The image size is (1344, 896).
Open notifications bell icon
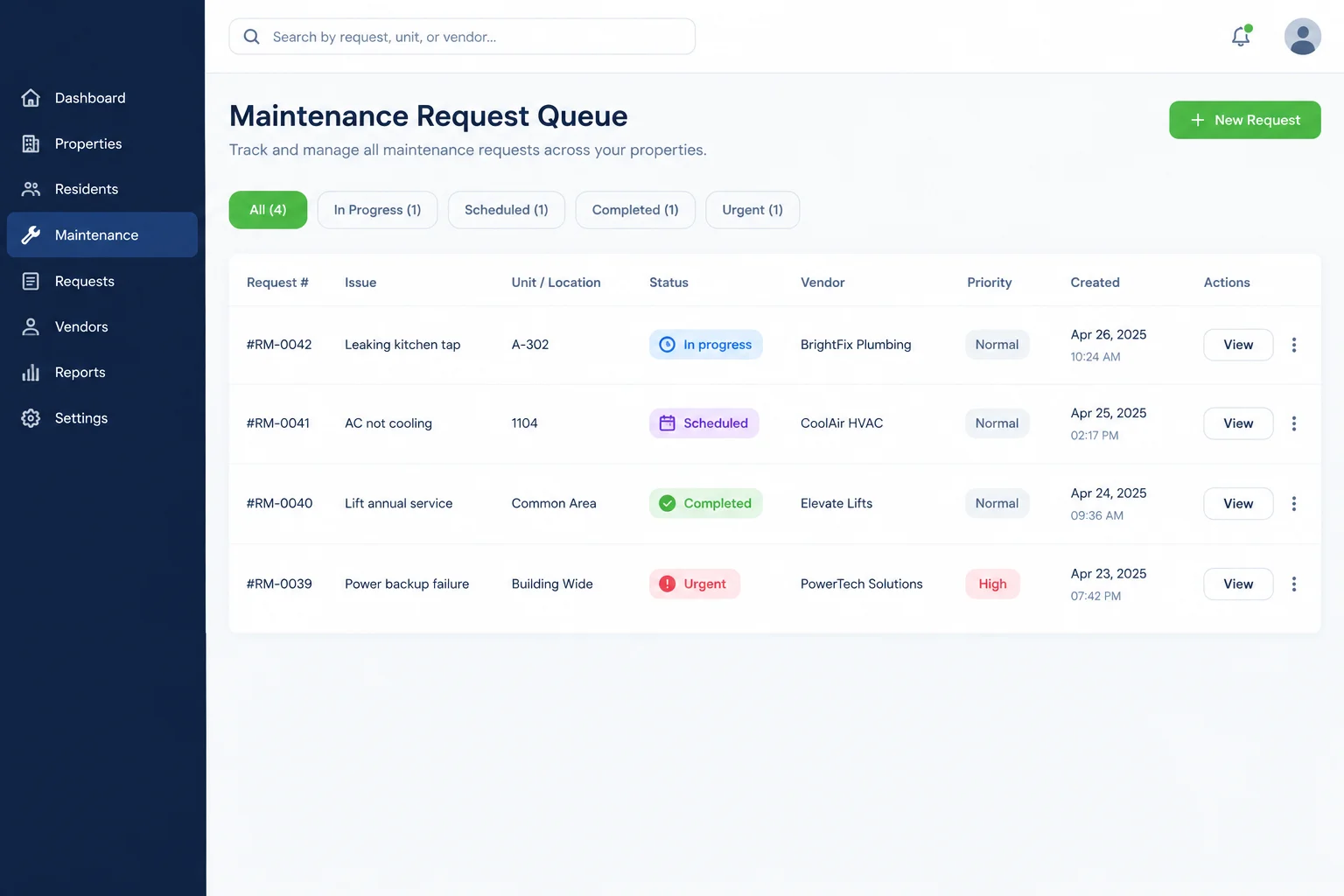tap(1241, 36)
